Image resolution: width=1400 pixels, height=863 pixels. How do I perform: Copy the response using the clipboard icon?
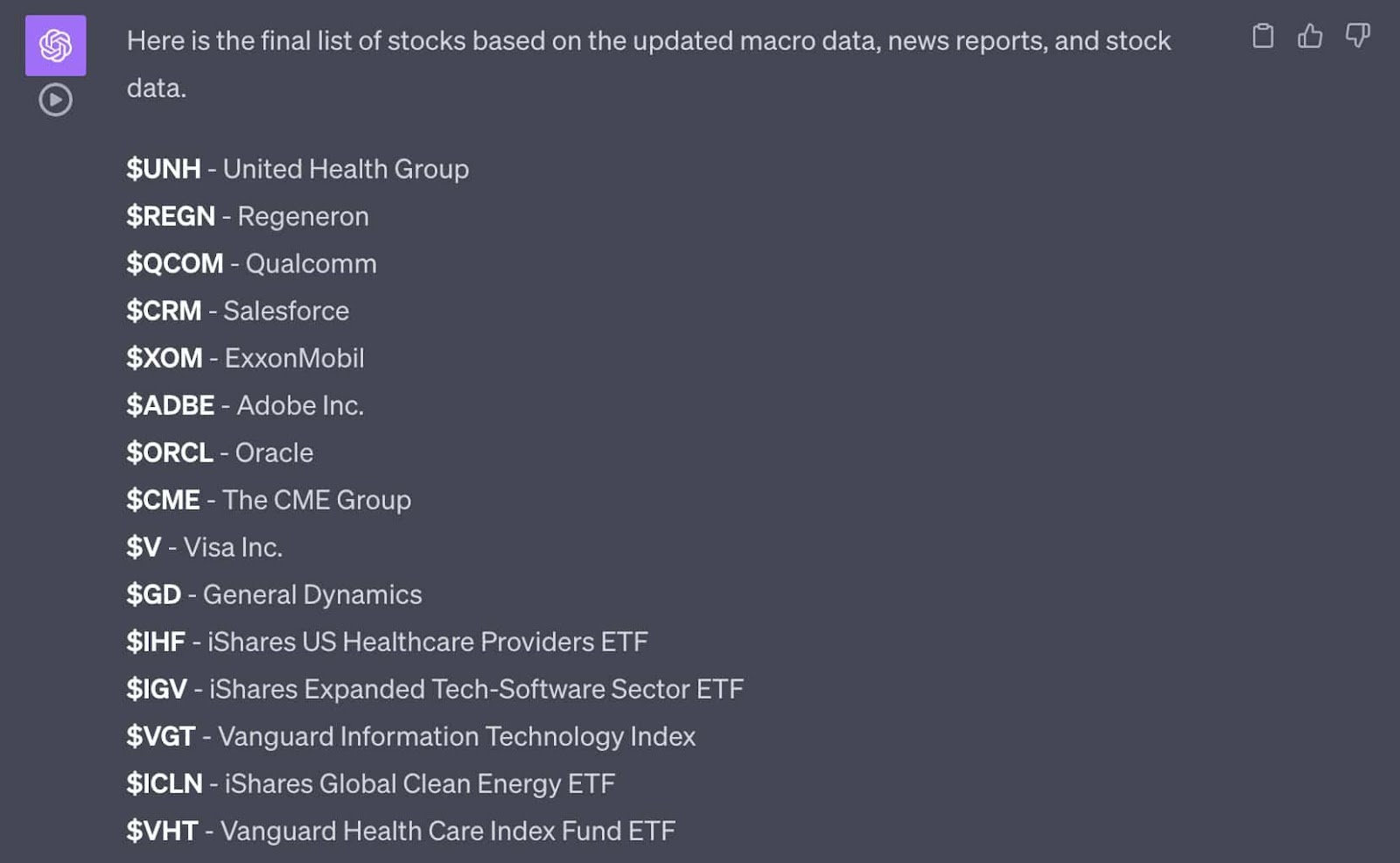(x=1263, y=36)
